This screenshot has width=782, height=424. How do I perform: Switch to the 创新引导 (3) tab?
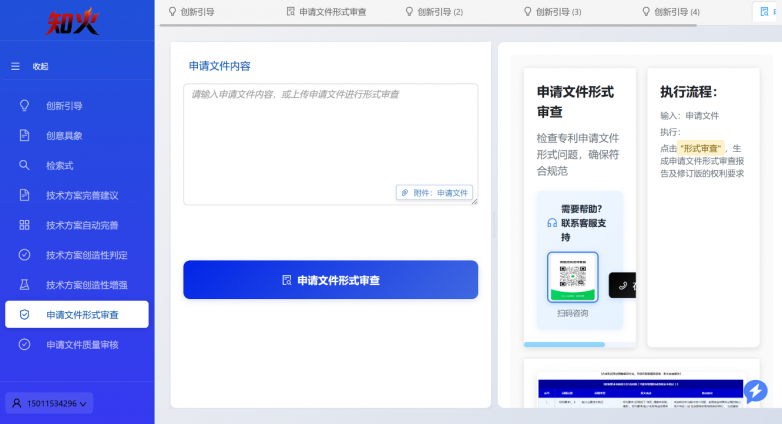coord(556,12)
